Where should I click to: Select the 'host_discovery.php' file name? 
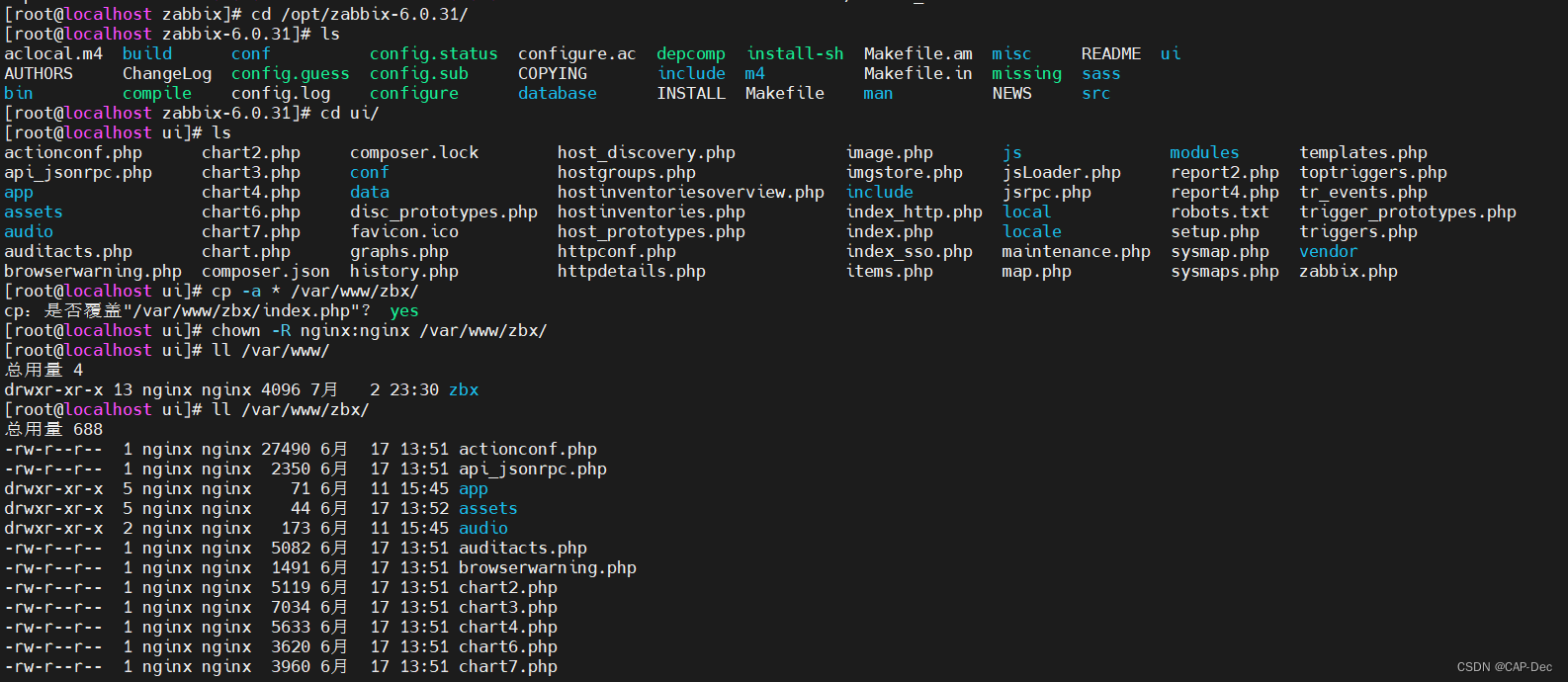pos(647,152)
